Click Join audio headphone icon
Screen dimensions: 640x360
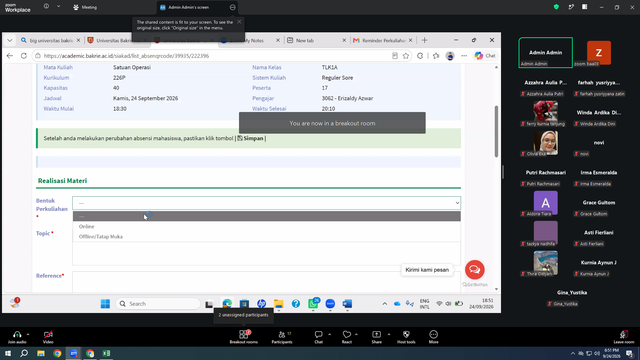pos(17,337)
